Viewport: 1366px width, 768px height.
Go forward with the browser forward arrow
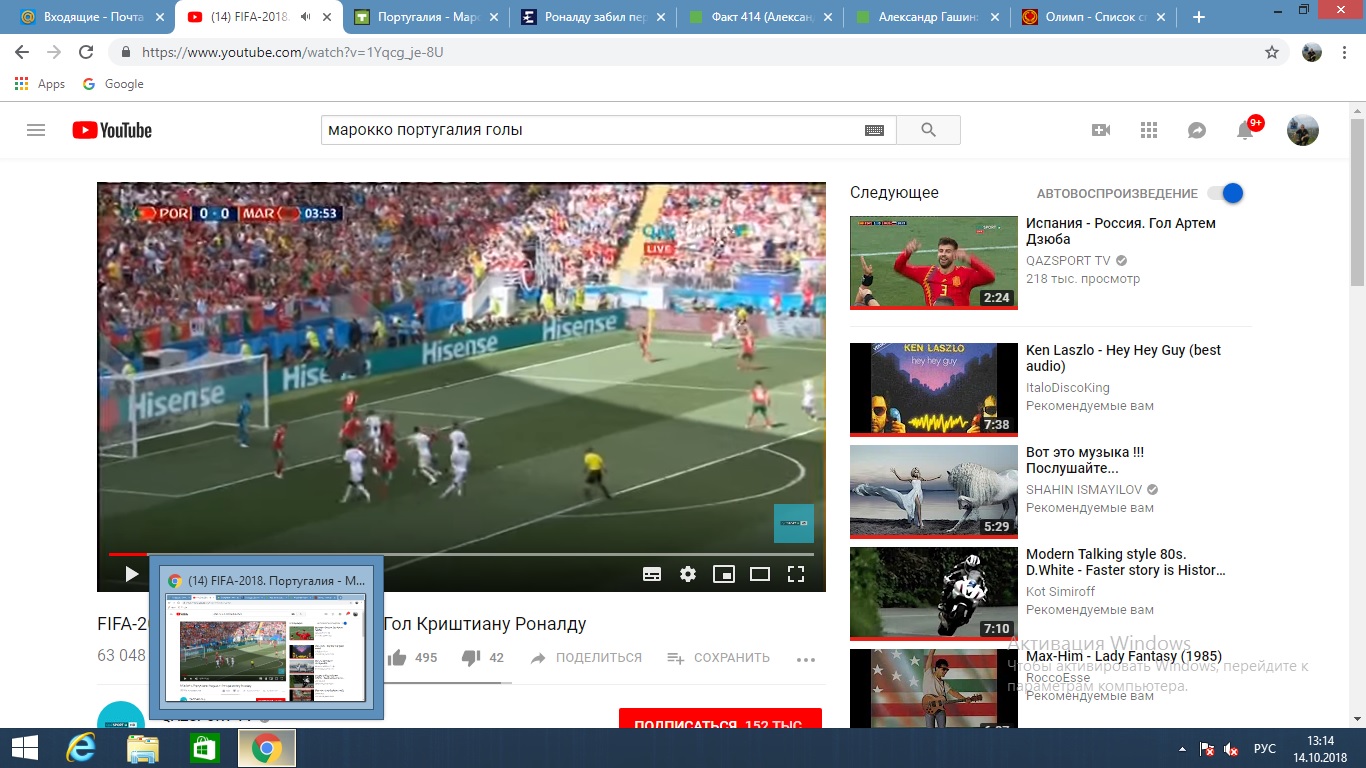coord(54,52)
